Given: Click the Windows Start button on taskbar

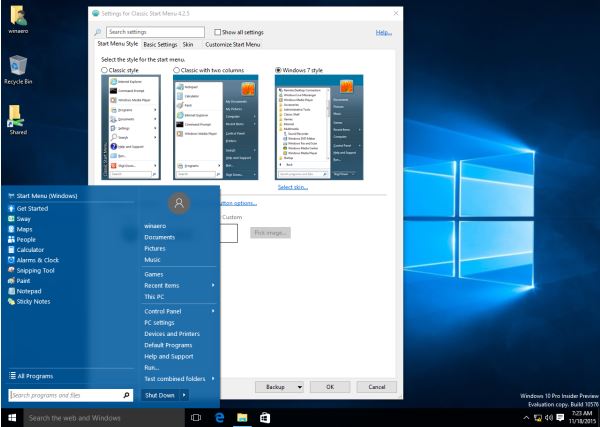Looking at the screenshot, I should 12,418.
